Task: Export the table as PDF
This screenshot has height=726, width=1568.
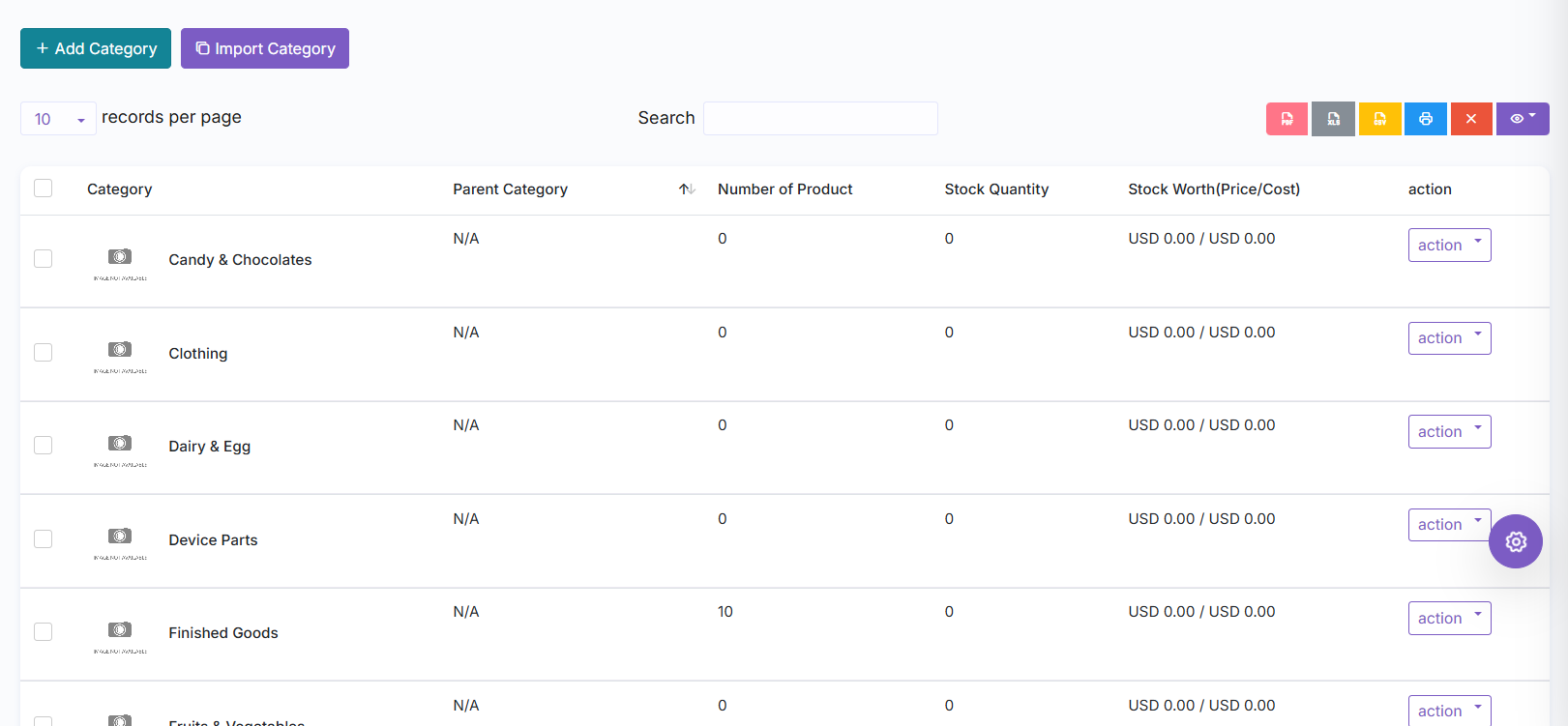Action: [1287, 119]
